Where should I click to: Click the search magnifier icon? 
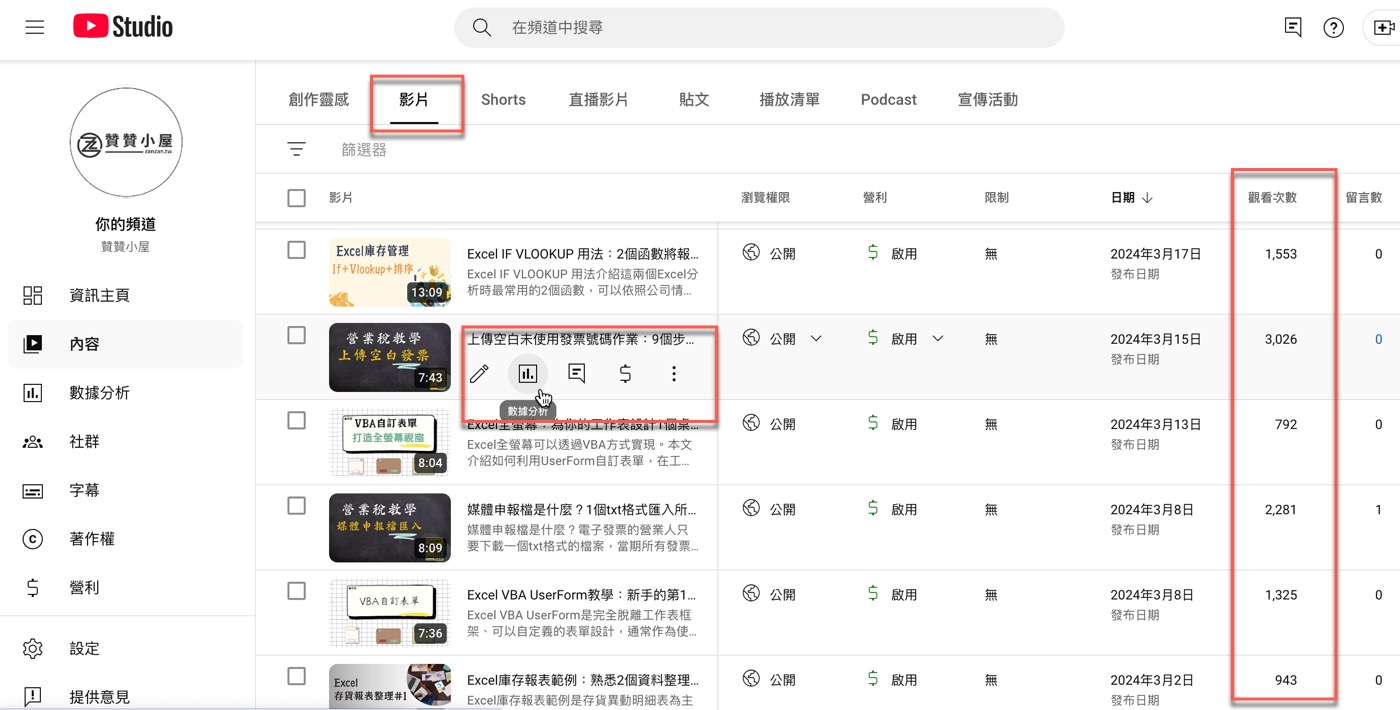(482, 28)
